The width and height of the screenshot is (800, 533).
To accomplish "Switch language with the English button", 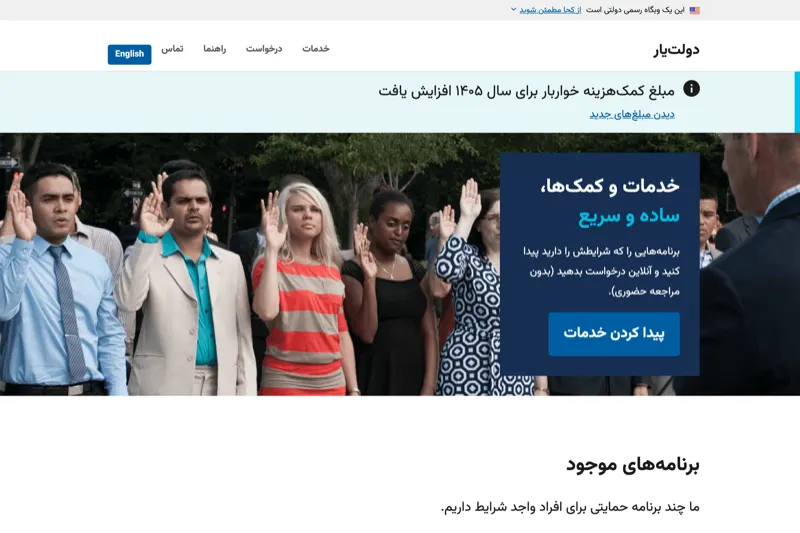I will tap(130, 54).
